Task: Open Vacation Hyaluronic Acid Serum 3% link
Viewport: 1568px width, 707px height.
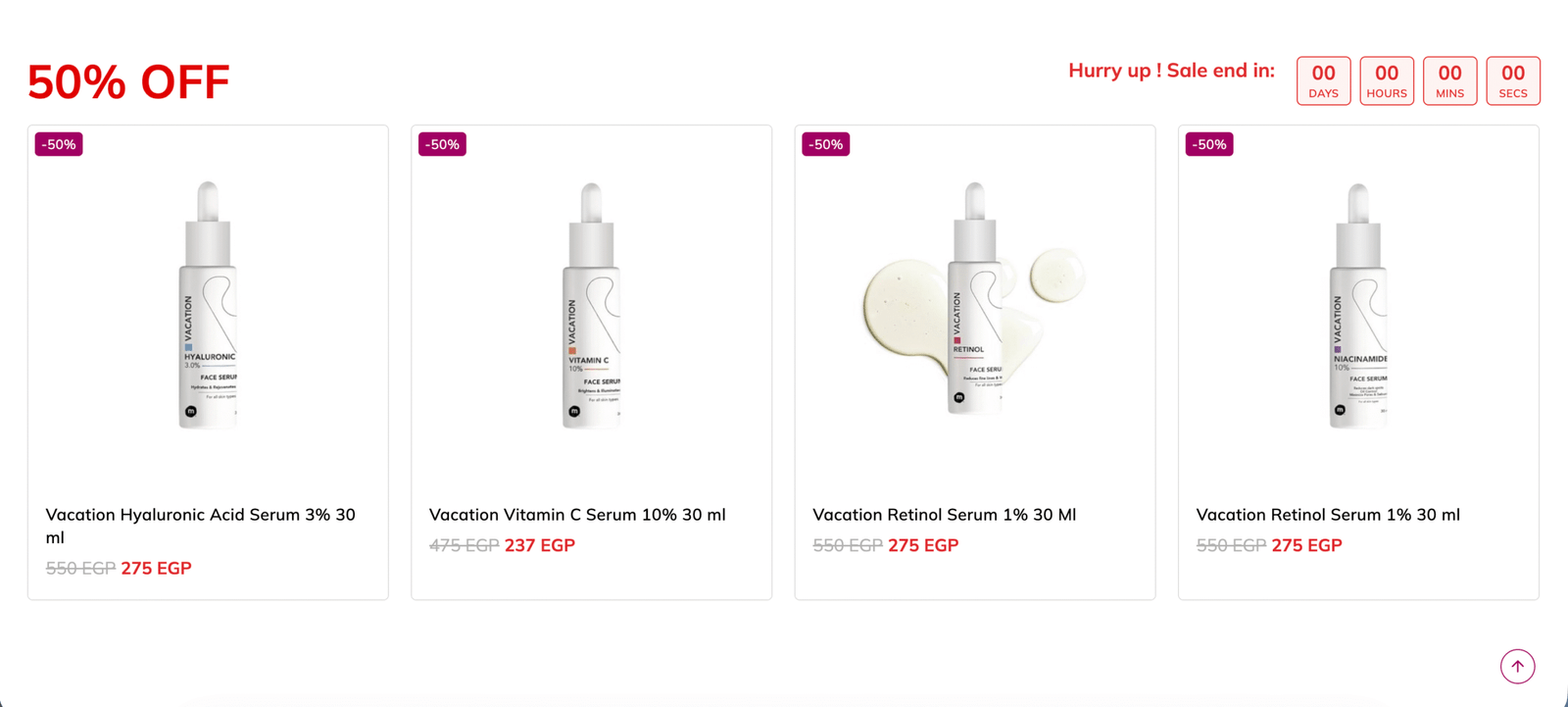Action: point(201,526)
